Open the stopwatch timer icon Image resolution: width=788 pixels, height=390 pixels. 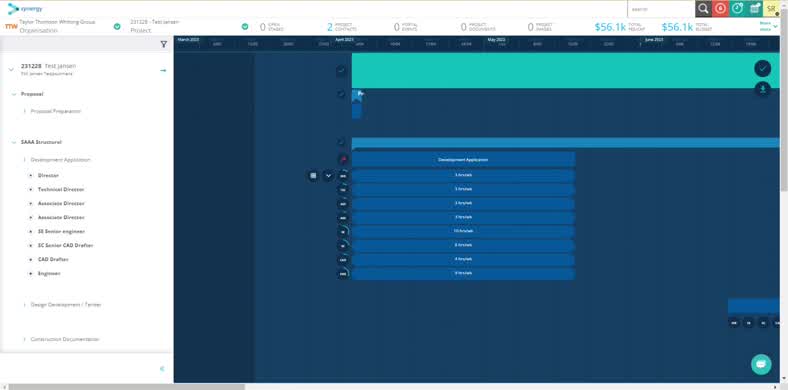(x=737, y=9)
